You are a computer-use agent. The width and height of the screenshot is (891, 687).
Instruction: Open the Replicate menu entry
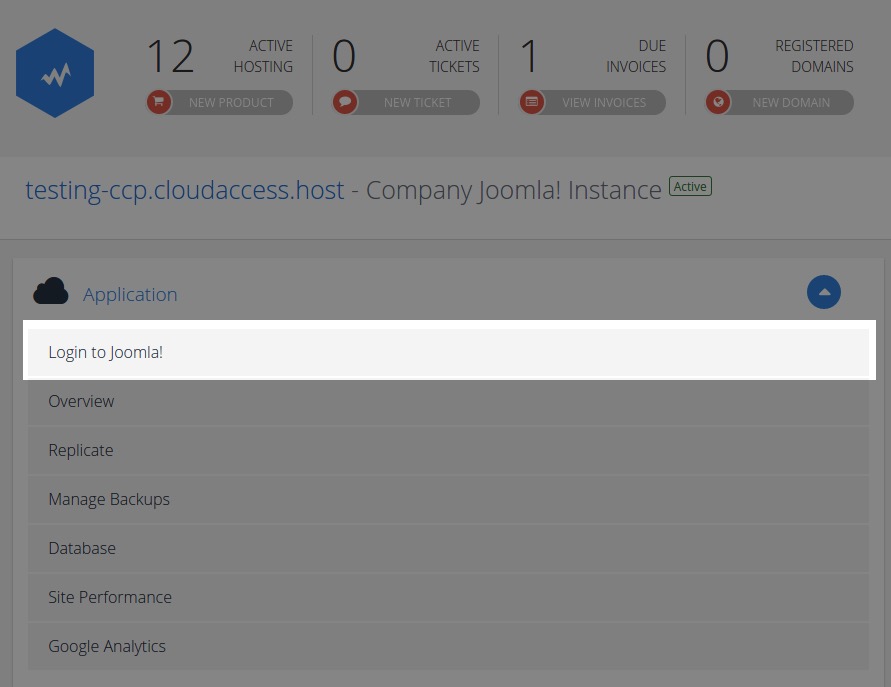click(x=448, y=450)
